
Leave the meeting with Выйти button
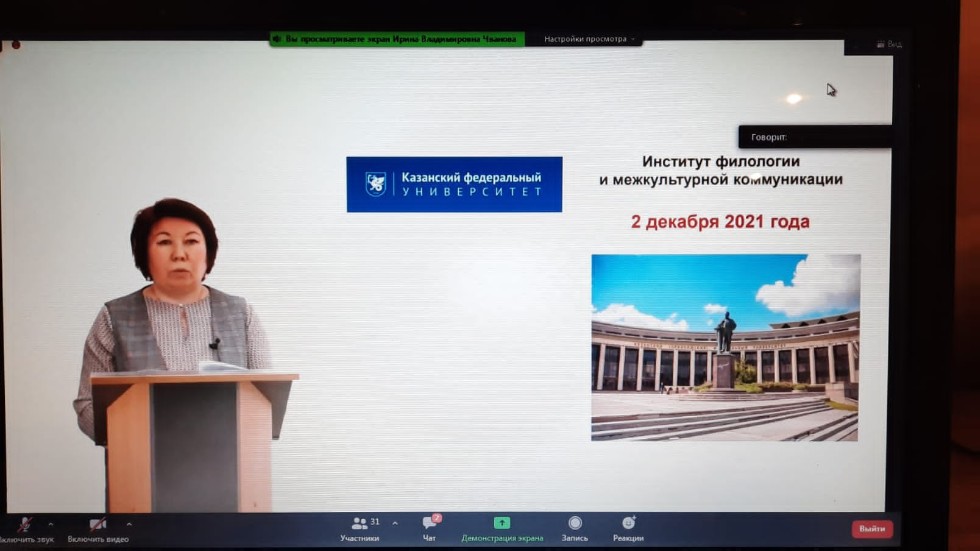(872, 528)
